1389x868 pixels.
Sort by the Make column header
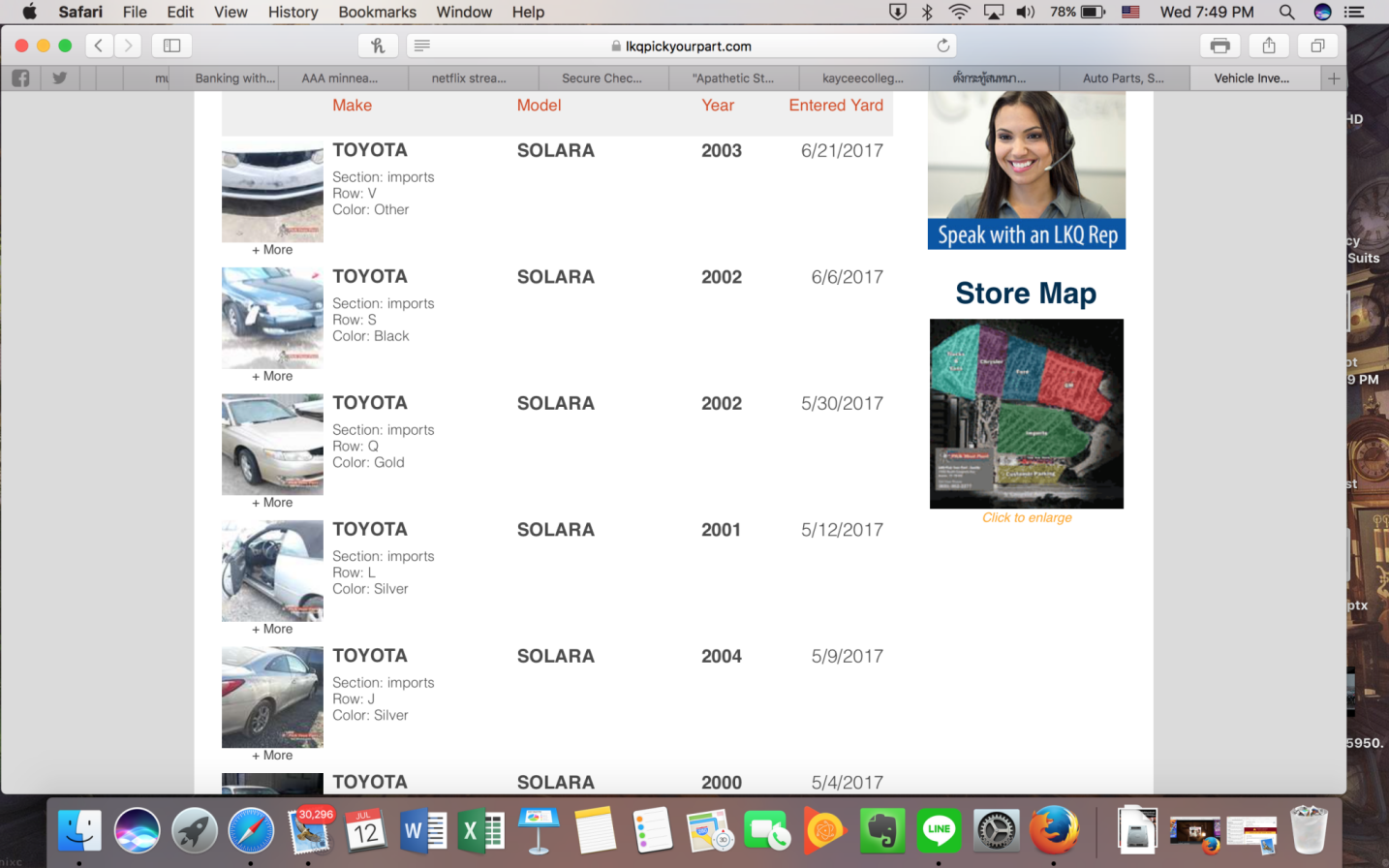352,106
